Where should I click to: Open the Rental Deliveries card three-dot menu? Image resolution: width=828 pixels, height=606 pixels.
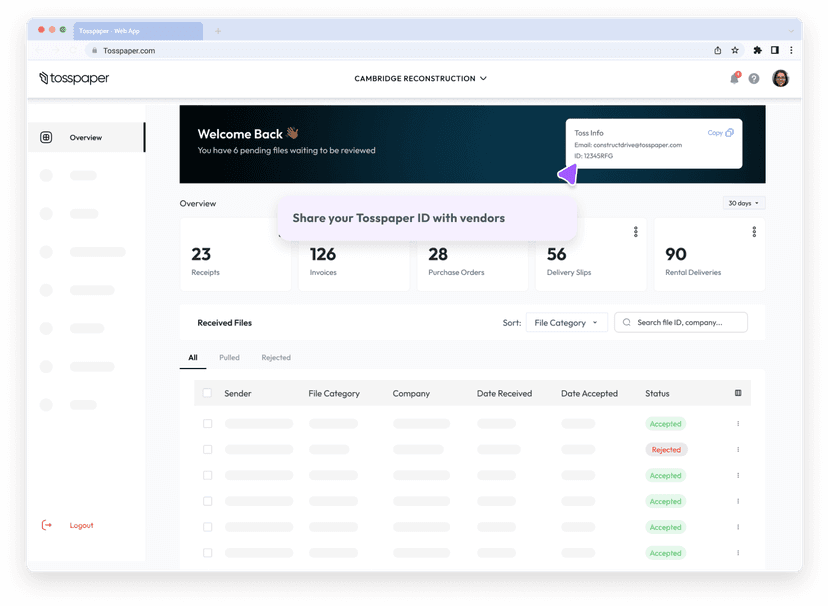coord(754,232)
